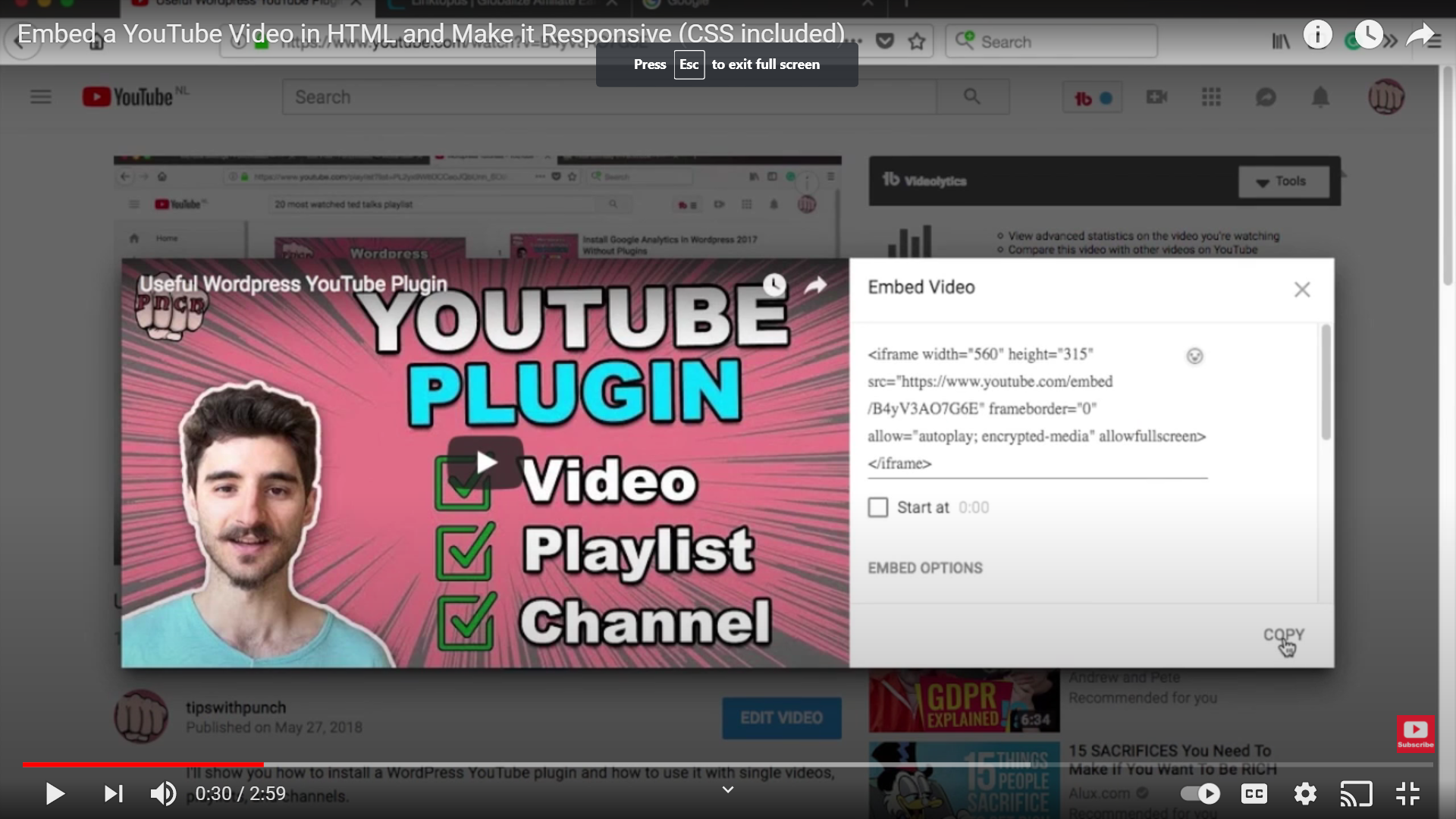Viewport: 1456px width, 819px height.
Task: Open the GDPR Explained thumbnail
Action: pyautogui.click(x=964, y=701)
